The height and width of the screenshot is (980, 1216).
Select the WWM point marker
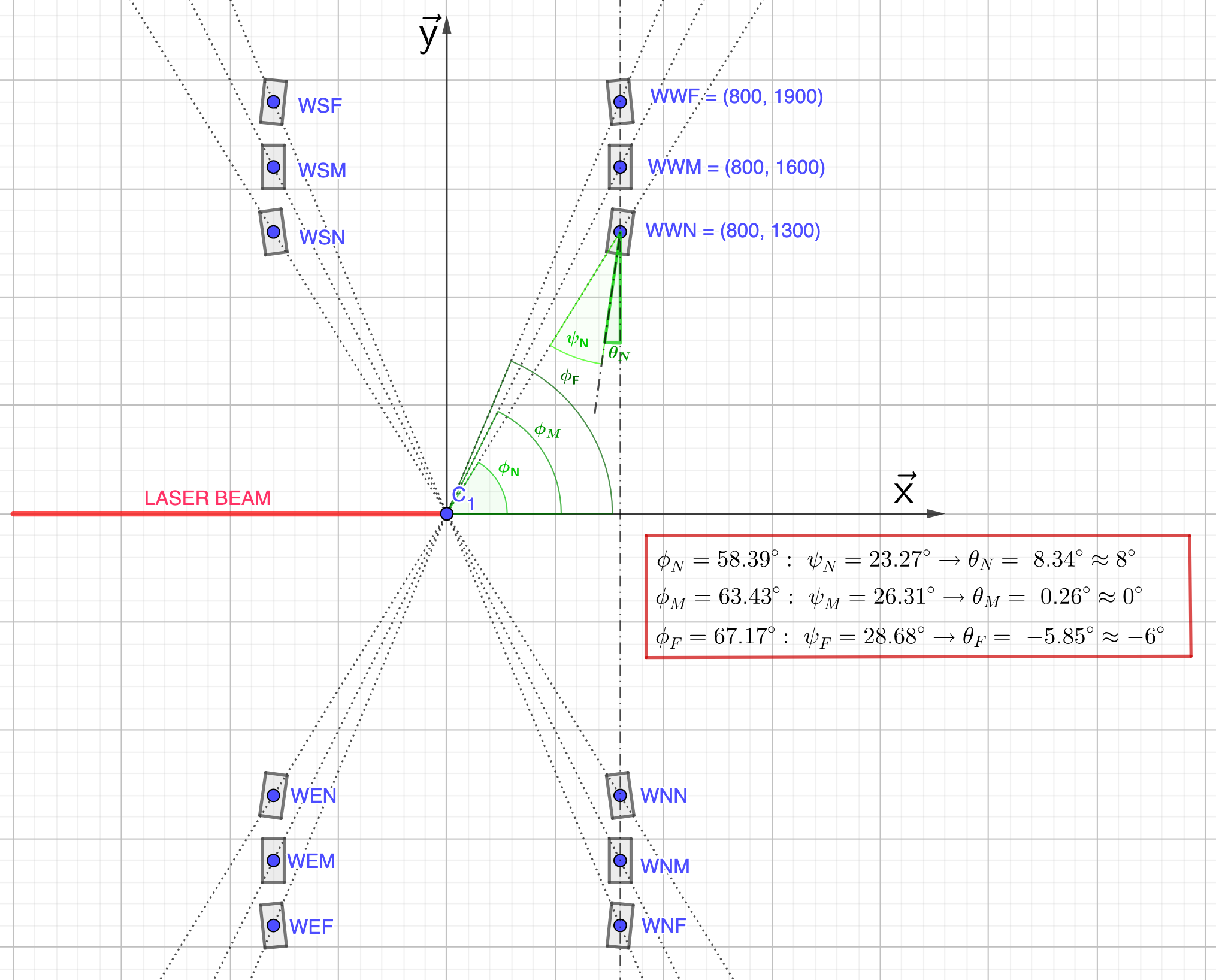point(620,167)
